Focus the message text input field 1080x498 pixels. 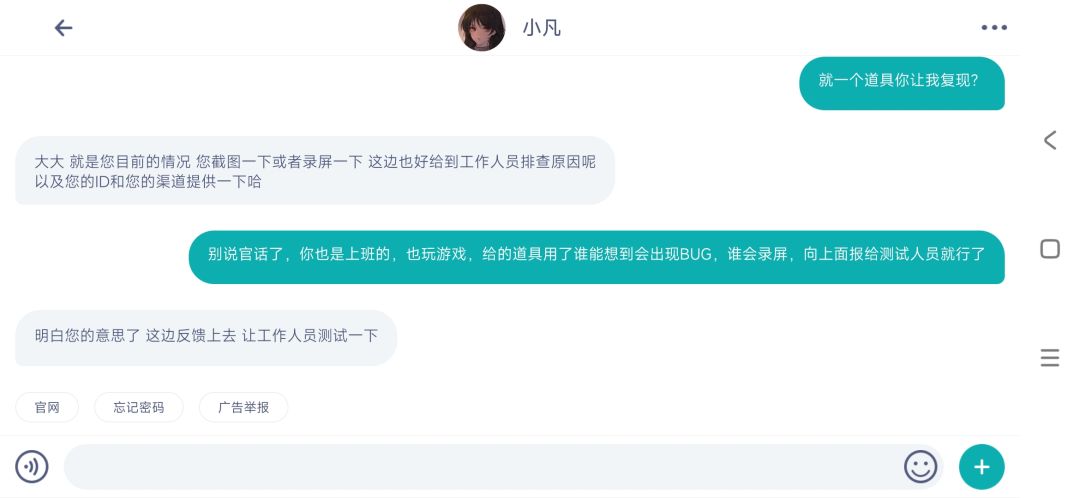480,466
